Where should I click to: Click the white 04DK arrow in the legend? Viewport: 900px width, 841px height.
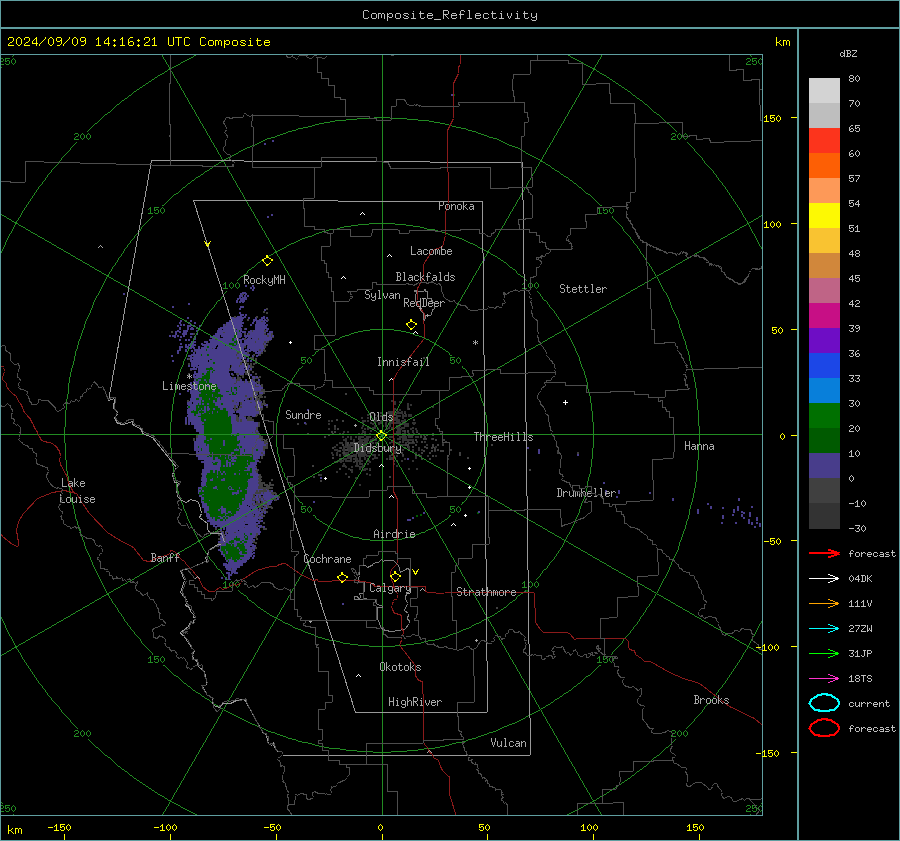pyautogui.click(x=824, y=578)
